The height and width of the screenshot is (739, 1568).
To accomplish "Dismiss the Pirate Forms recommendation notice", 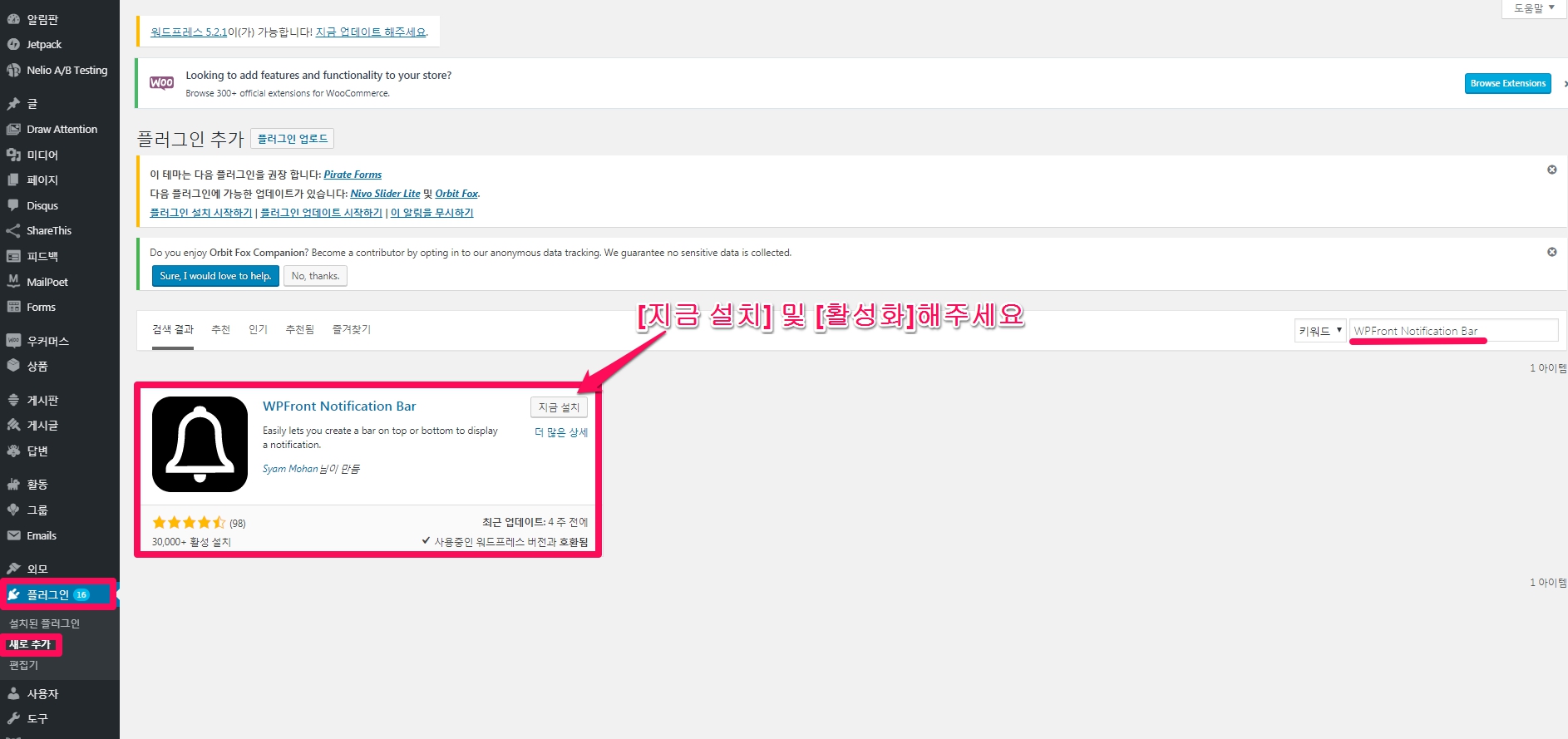I will [x=1551, y=170].
